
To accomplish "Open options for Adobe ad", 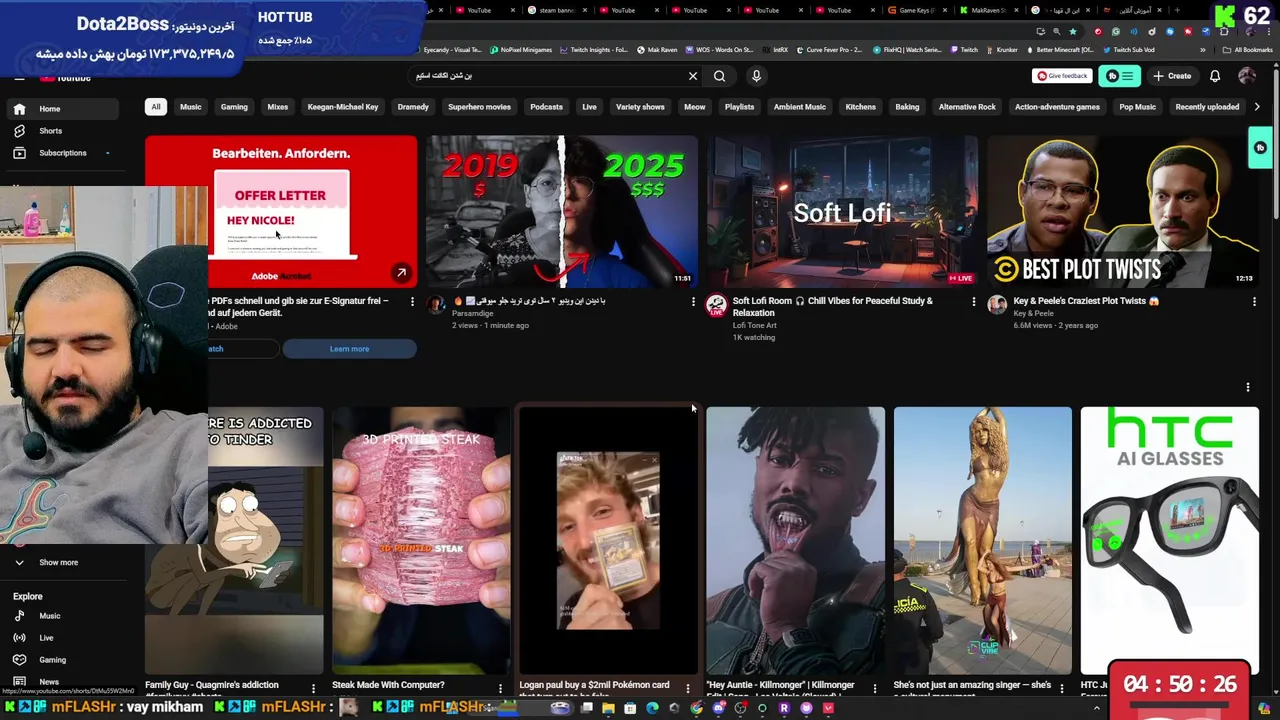I will (x=412, y=301).
